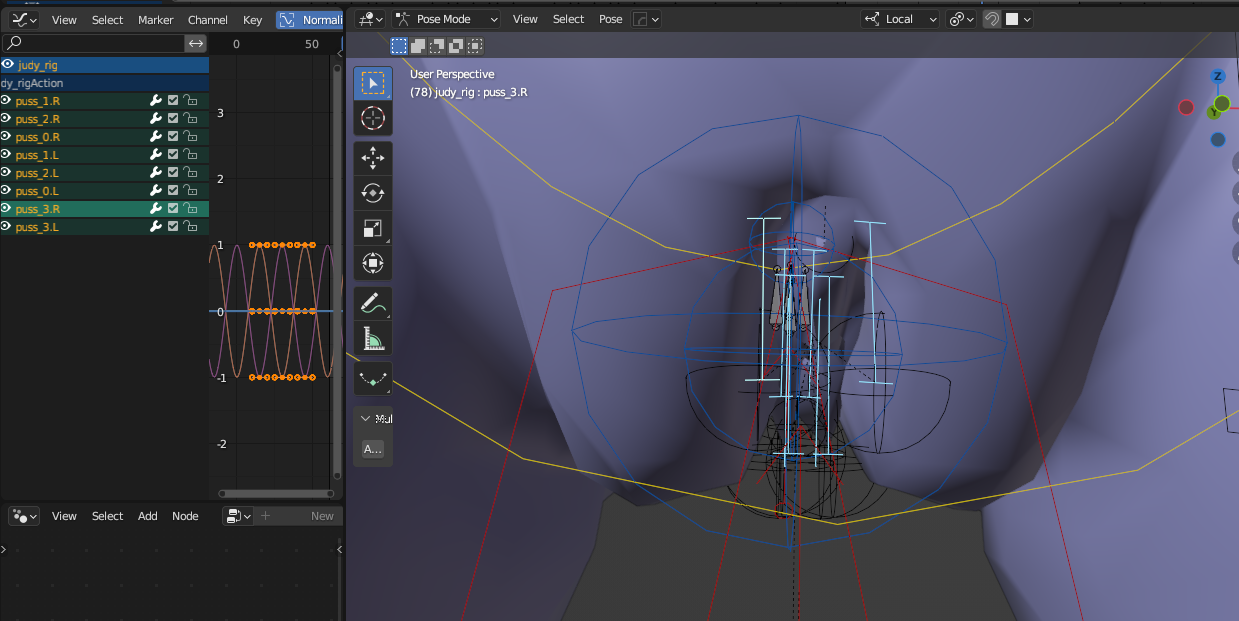Open the Local transform orientation dropdown
Screen dimensions: 1239x621
[x=900, y=19]
